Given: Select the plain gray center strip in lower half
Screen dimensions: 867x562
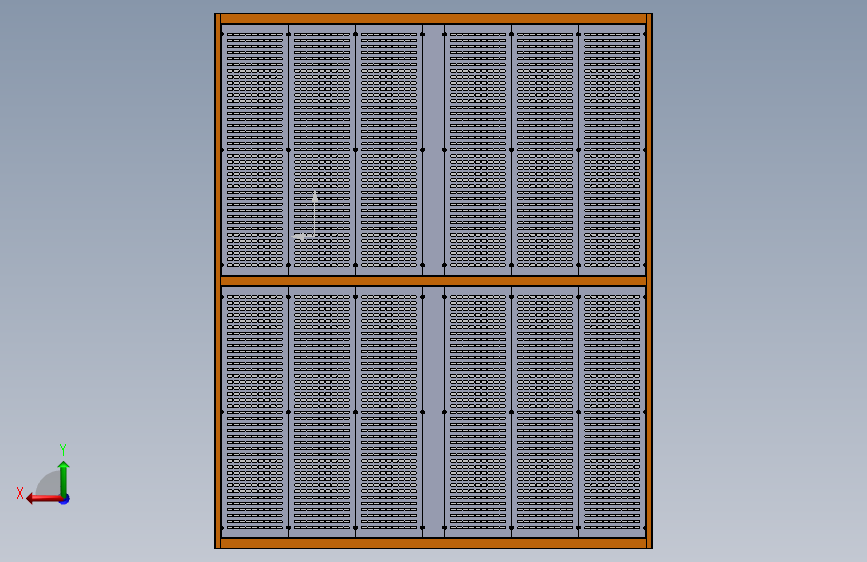Looking at the screenshot, I should pyautogui.click(x=434, y=412).
